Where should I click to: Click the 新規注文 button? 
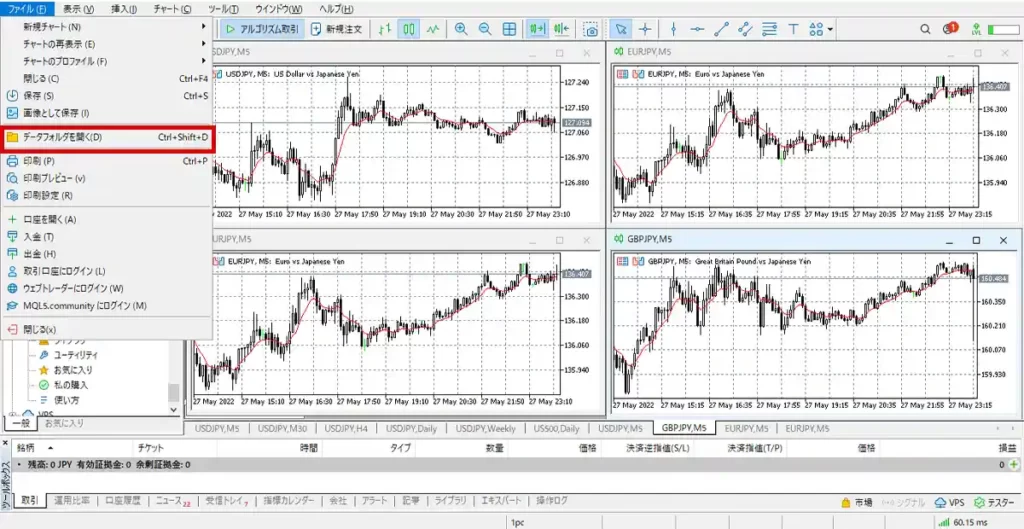337,30
